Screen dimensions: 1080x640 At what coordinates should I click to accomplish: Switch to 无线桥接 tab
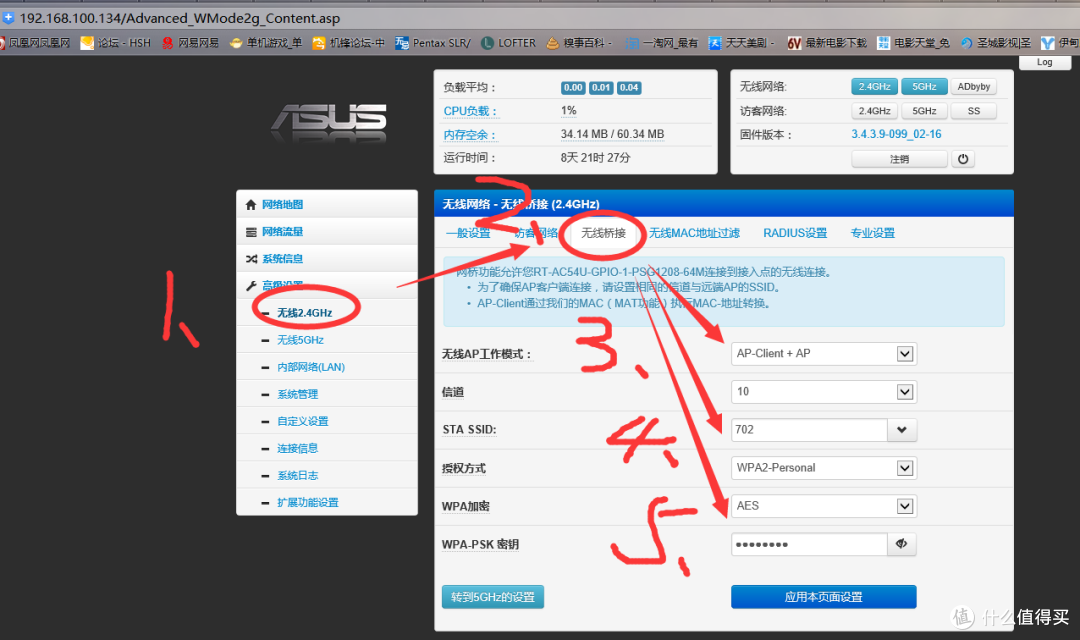pos(603,233)
